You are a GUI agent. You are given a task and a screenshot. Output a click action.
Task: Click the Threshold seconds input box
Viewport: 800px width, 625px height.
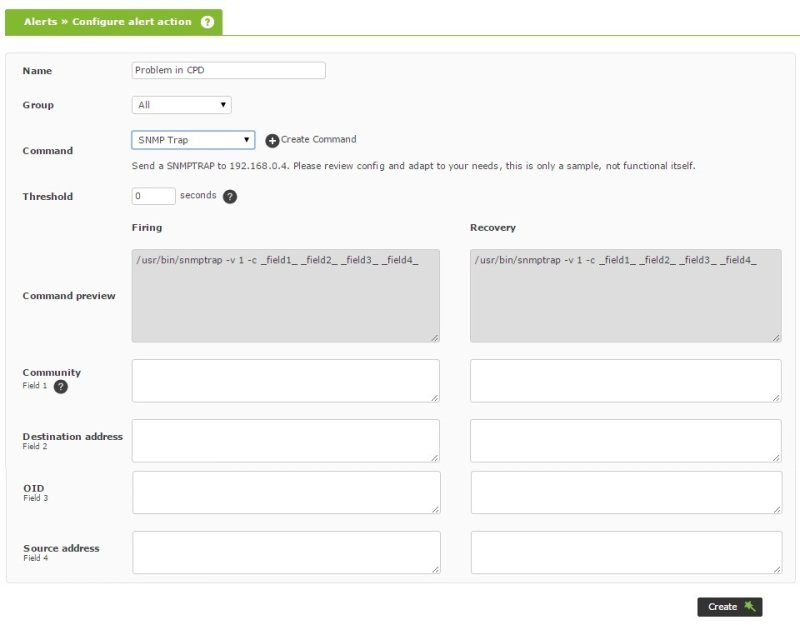point(154,196)
